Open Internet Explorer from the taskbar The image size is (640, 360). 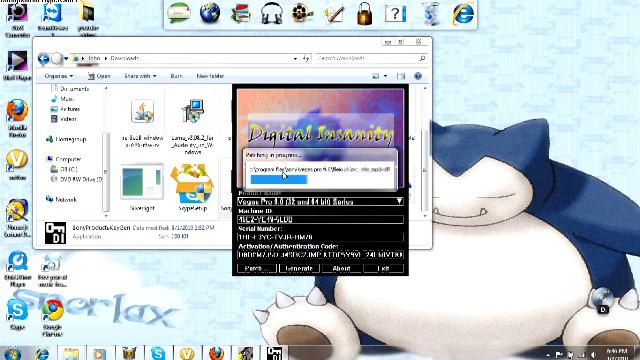(42, 353)
